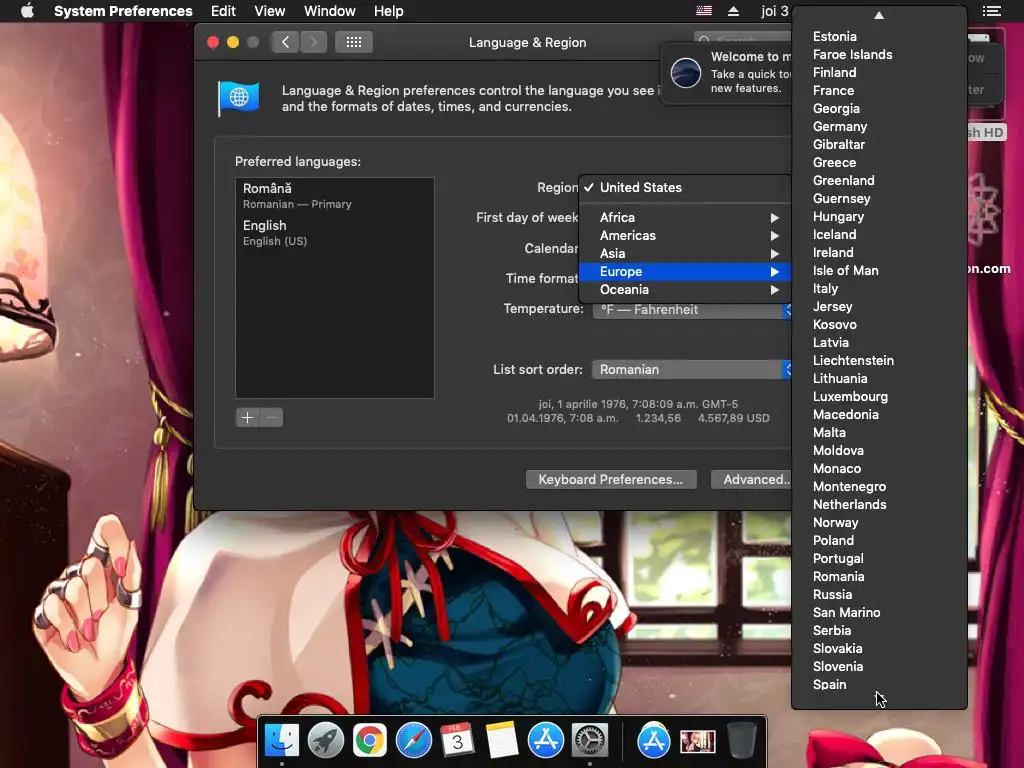Launch Google Chrome from the Dock
Viewport: 1024px width, 768px height.
point(370,741)
